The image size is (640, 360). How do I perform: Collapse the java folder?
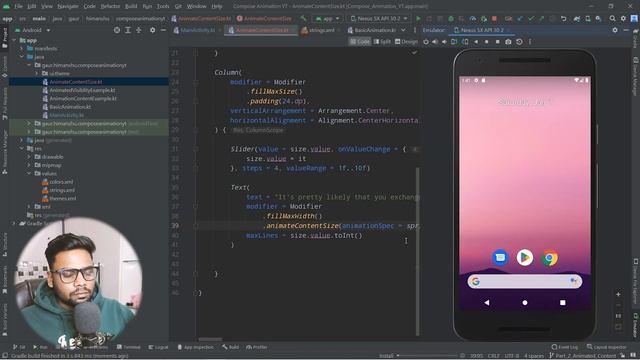tap(22, 57)
